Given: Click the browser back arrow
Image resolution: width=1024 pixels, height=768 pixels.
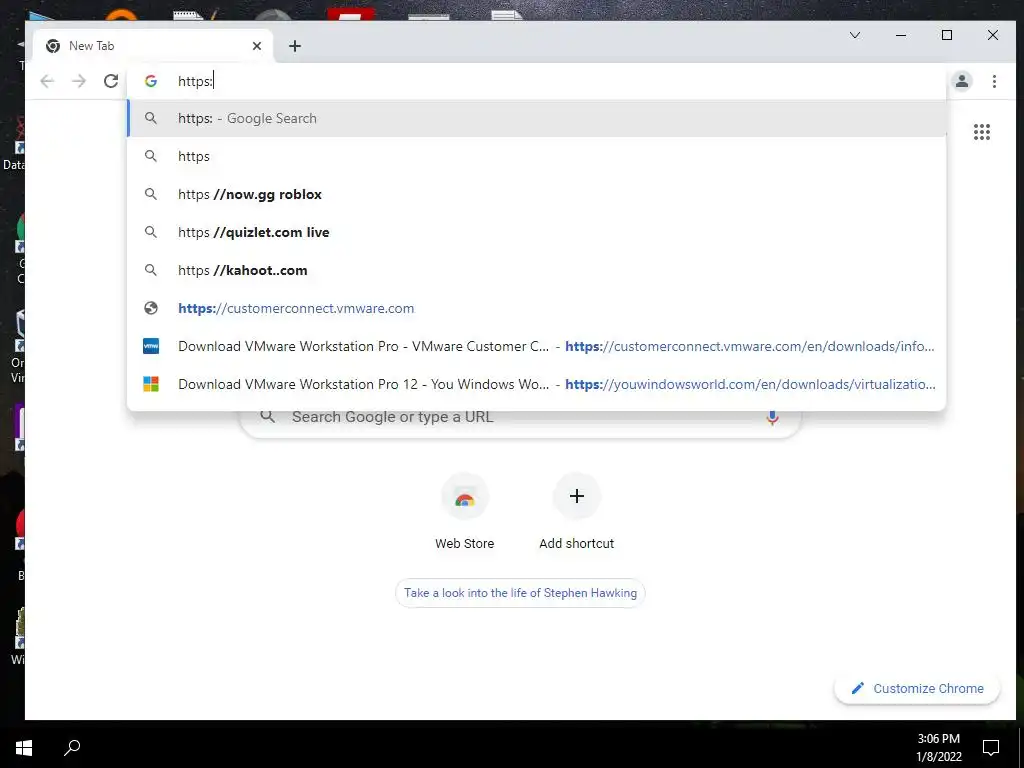Looking at the screenshot, I should pos(46,81).
